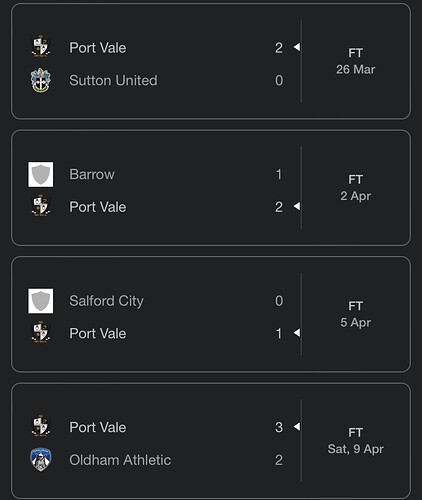422x500 pixels.
Task: Click Port Vale crest in Barrow match
Action: [41, 206]
